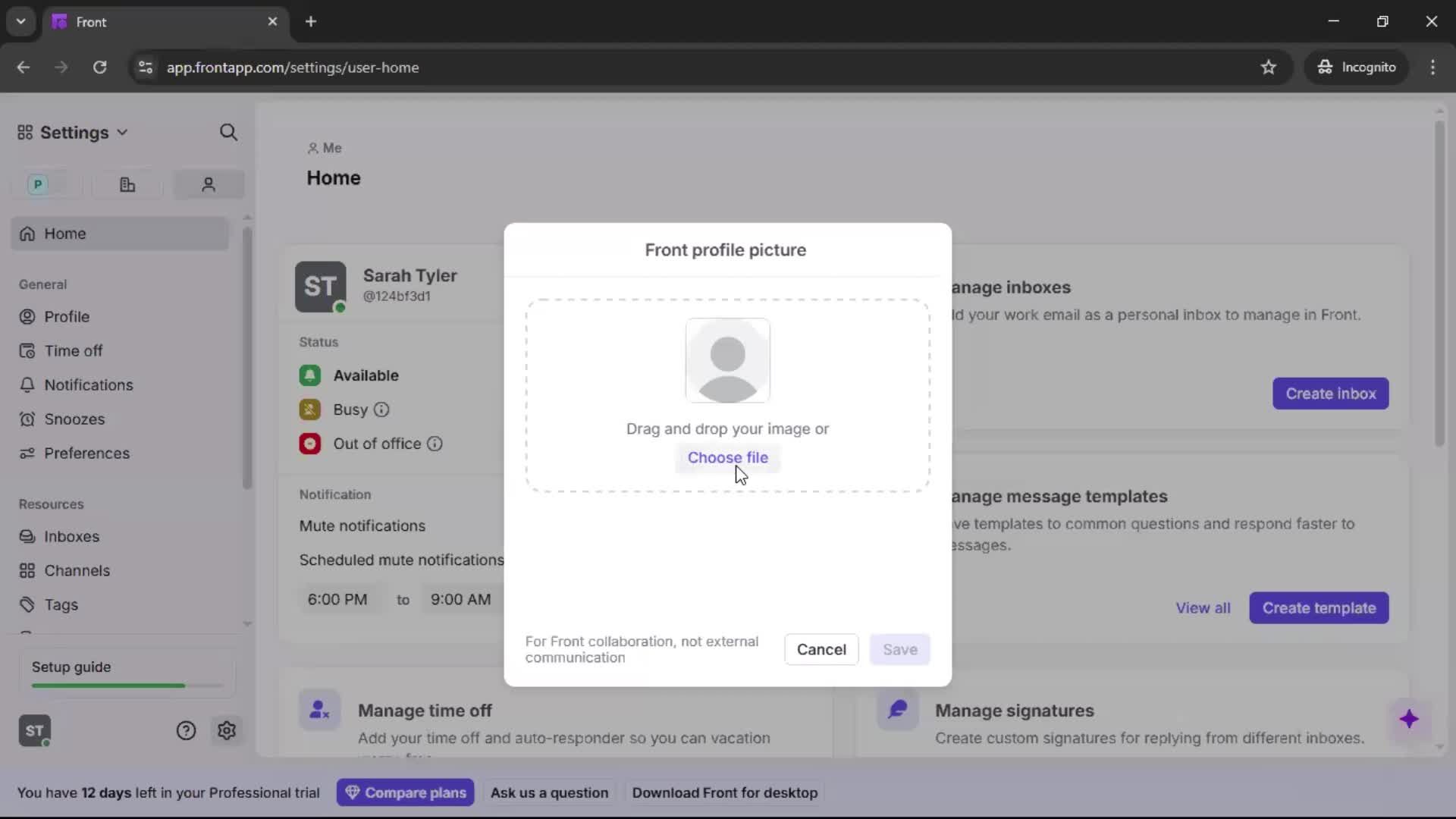Open the Preferences section icon
This screenshot has height=819, width=1456.
coord(27,453)
